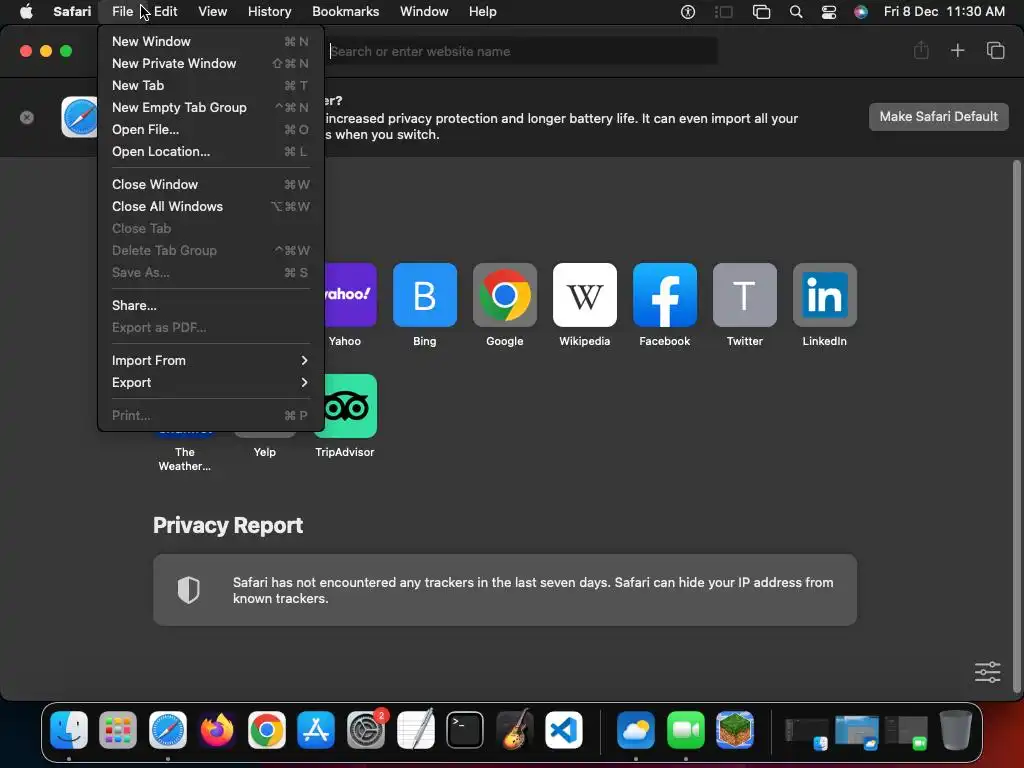Launch Finder from the Dock
This screenshot has width=1024, height=768.
[x=69, y=729]
